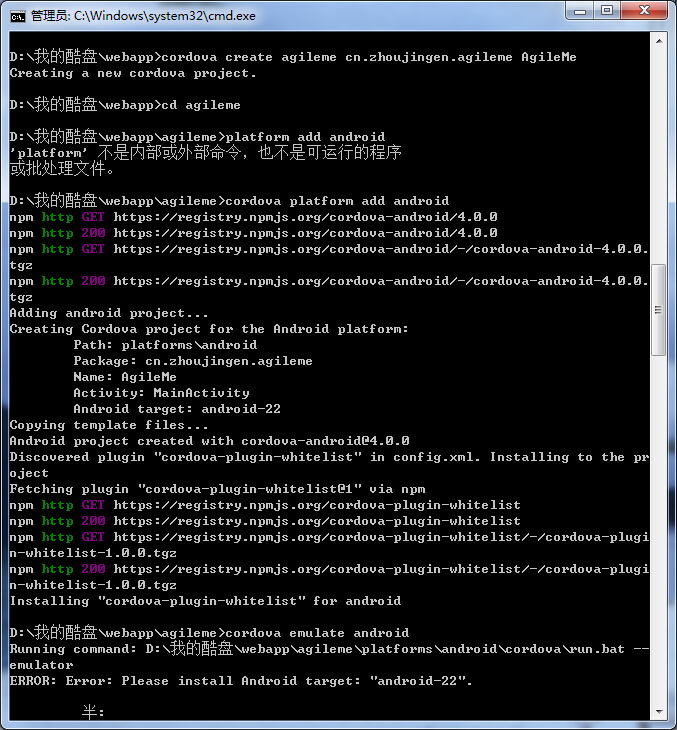The height and width of the screenshot is (730, 677).
Task: Click 'Copying template files...' line
Action: [x=108, y=425]
